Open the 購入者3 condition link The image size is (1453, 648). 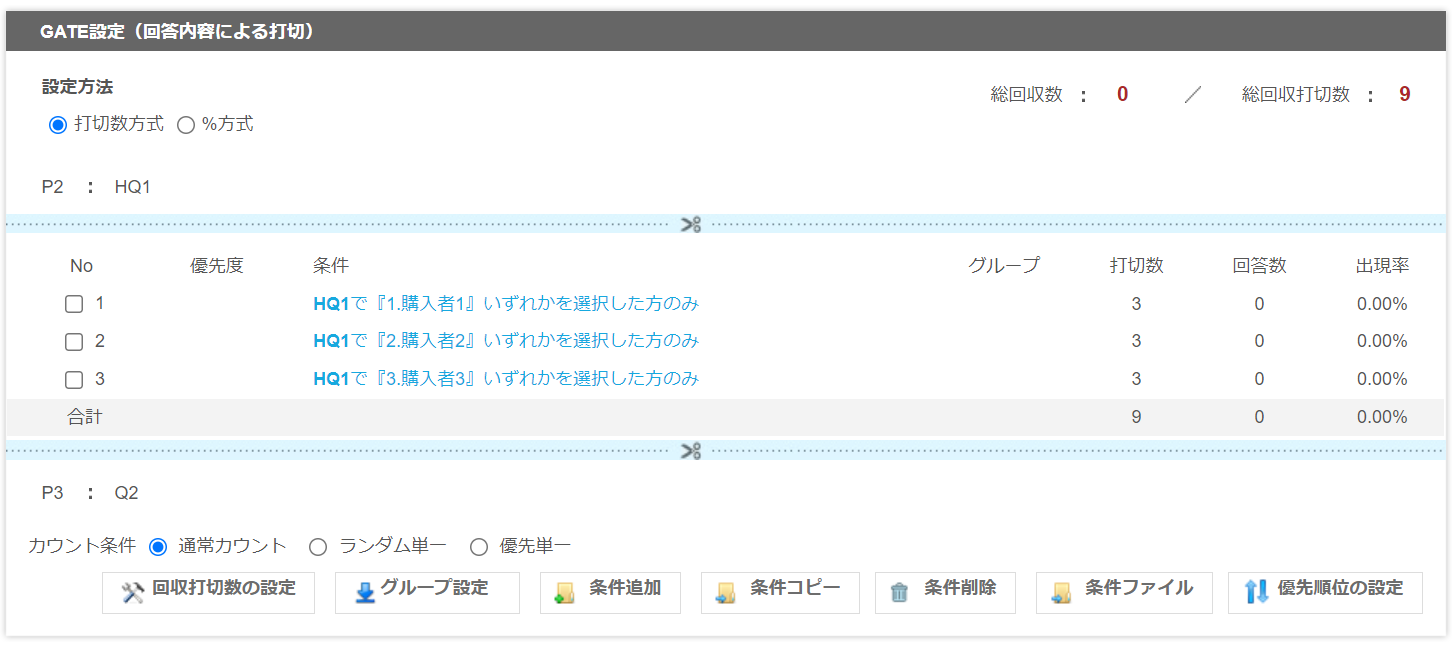(x=505, y=379)
